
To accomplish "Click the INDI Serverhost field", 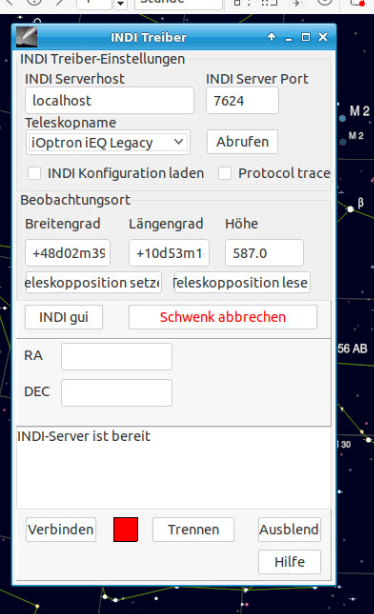I will tap(110, 101).
